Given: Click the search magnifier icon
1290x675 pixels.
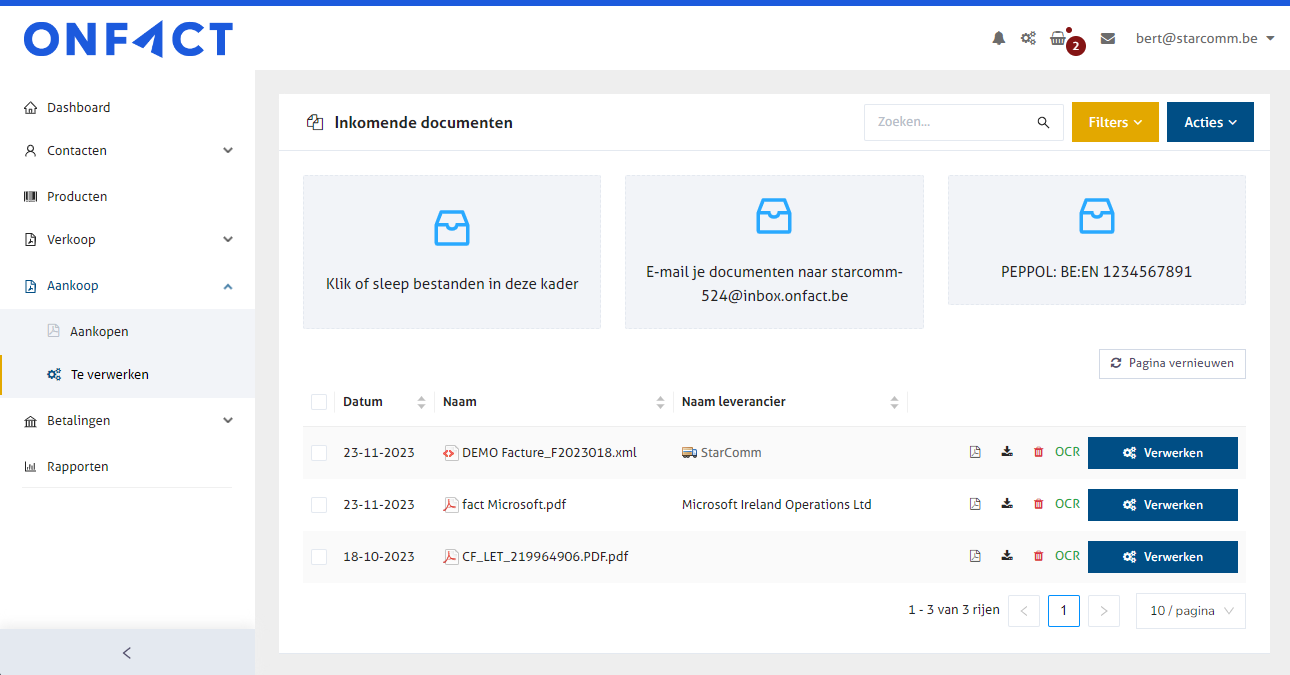Looking at the screenshot, I should 1043,122.
